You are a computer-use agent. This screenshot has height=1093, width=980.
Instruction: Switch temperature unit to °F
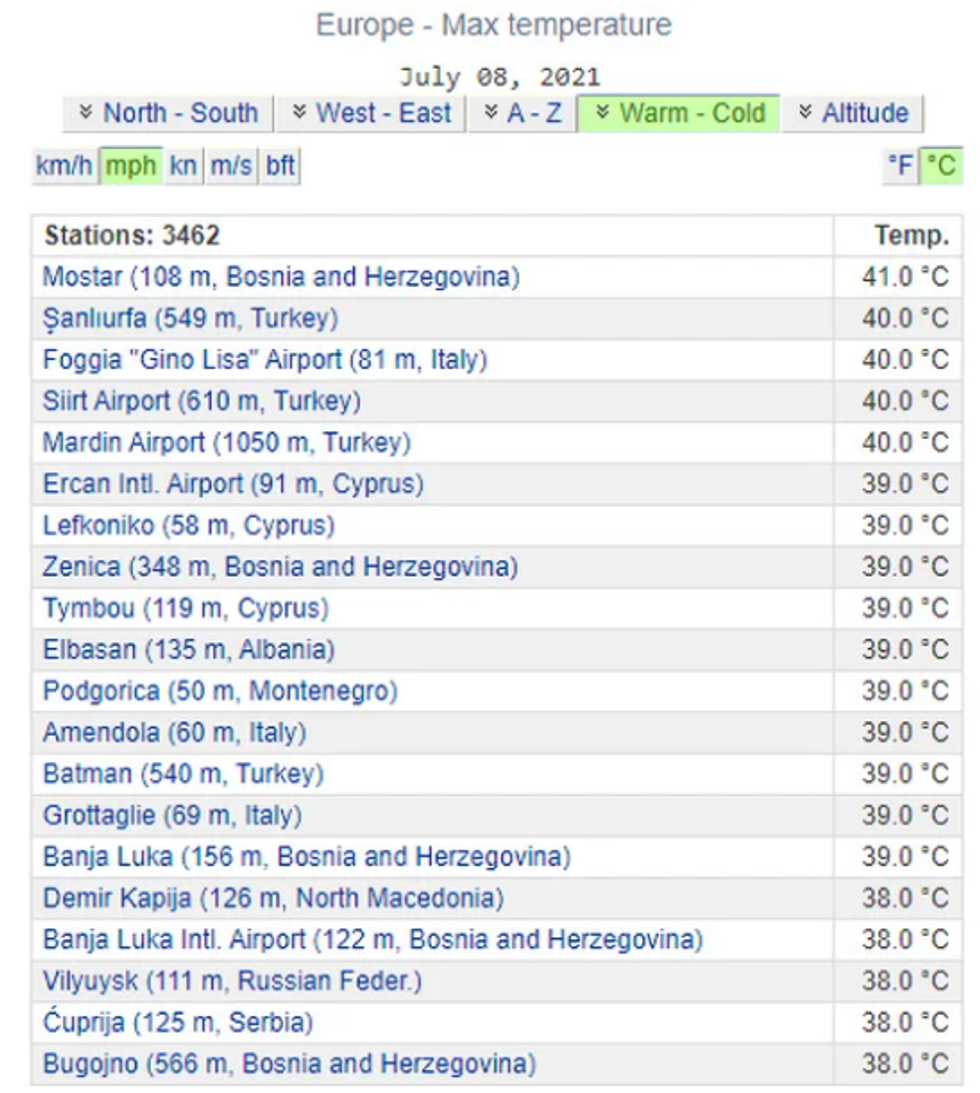[898, 166]
